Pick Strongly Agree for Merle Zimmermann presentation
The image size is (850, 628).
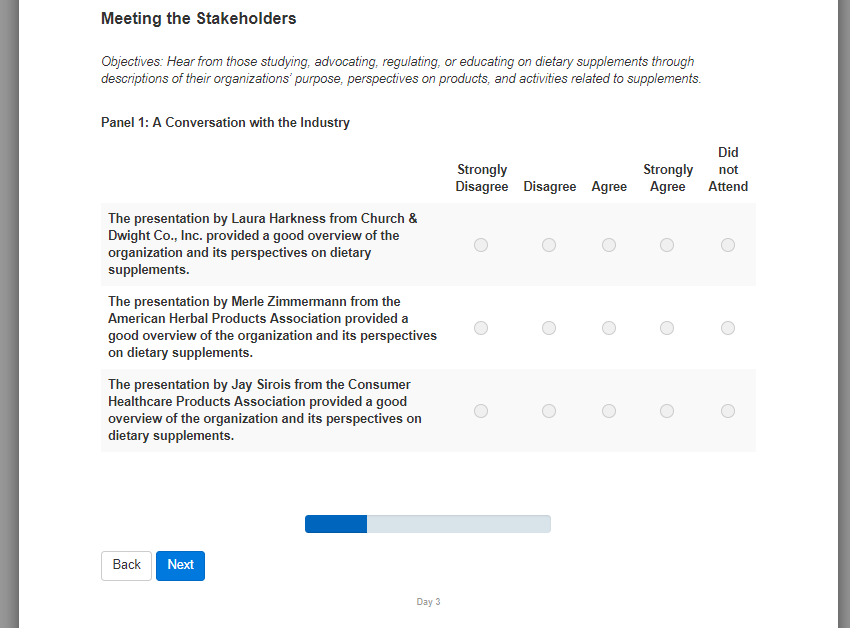pyautogui.click(x=667, y=328)
